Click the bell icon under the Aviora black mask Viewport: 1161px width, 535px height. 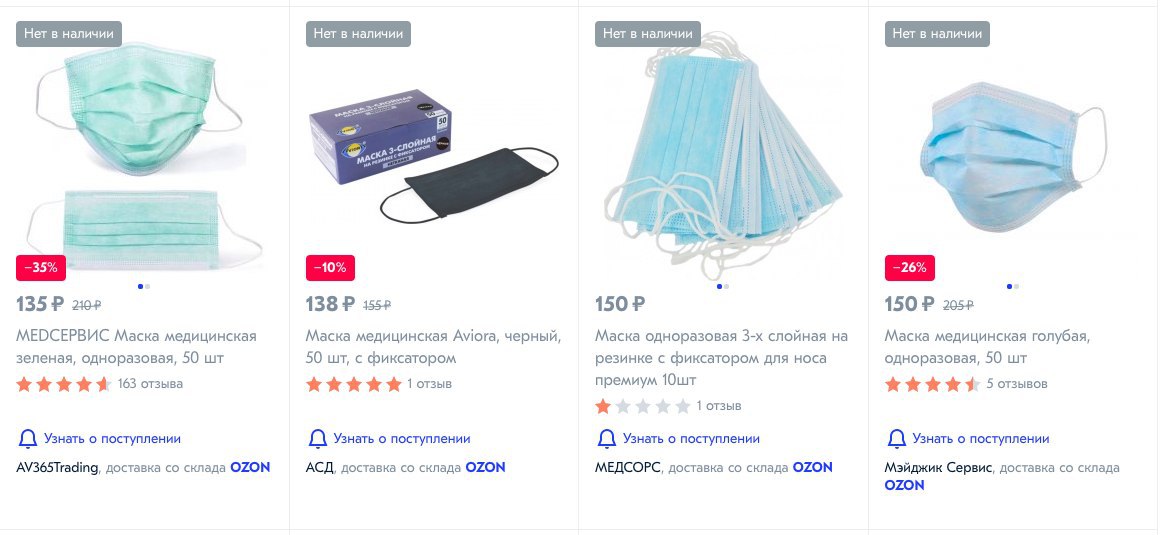pos(318,439)
